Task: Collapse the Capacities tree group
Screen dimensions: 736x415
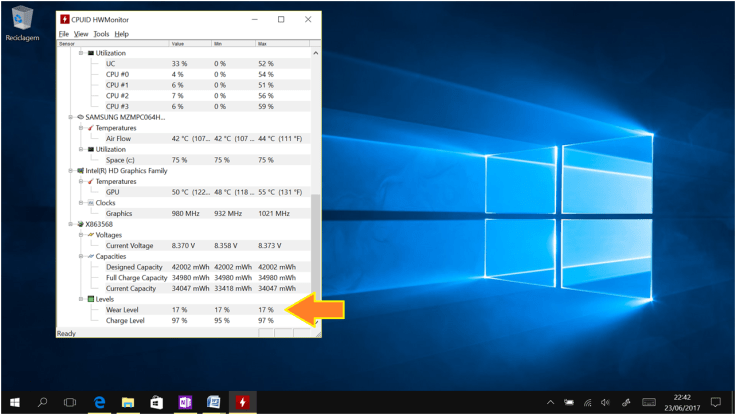Action: (80, 256)
